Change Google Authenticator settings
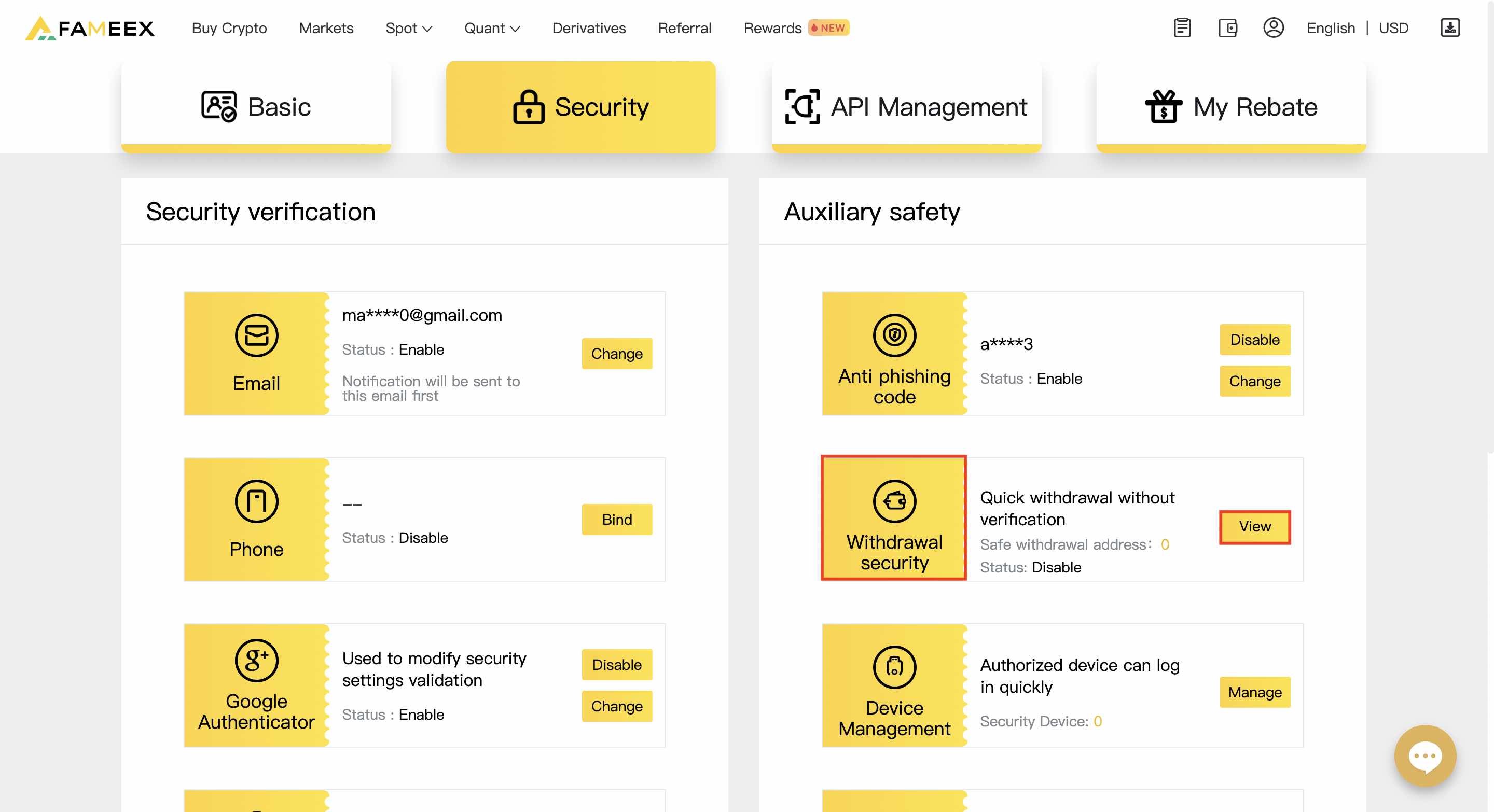1494x812 pixels. pos(616,706)
